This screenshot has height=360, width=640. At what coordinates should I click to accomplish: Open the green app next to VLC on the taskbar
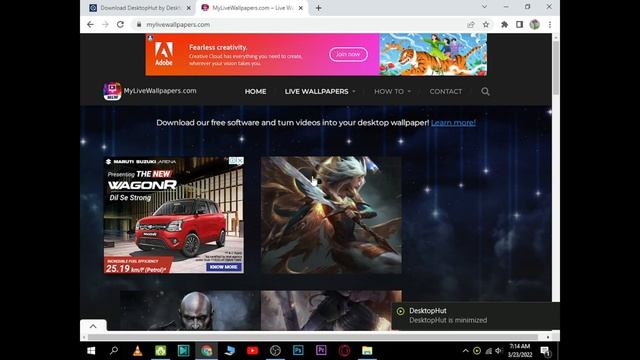pos(160,351)
